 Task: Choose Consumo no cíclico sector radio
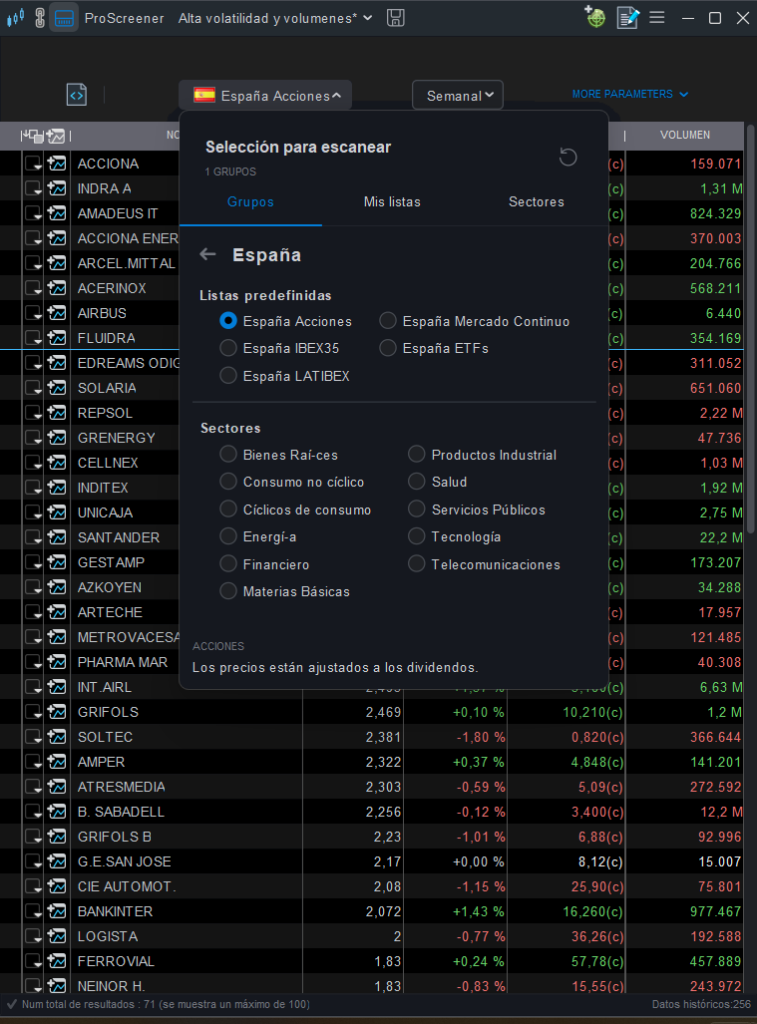(228, 481)
